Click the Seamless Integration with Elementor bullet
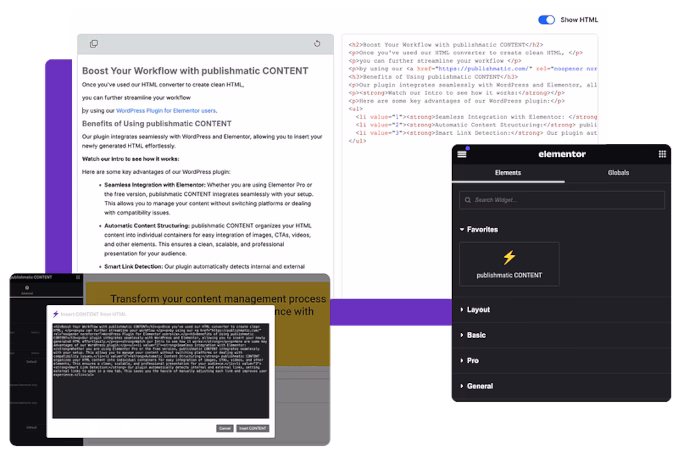 (208, 199)
